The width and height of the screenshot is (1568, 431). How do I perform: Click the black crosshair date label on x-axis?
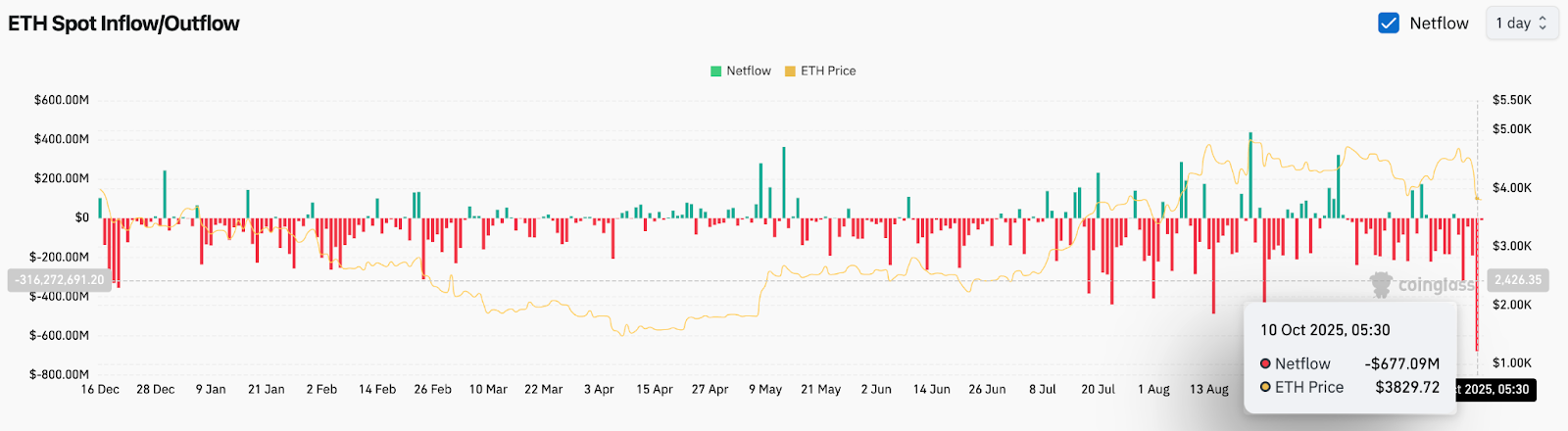pyautogui.click(x=1495, y=390)
